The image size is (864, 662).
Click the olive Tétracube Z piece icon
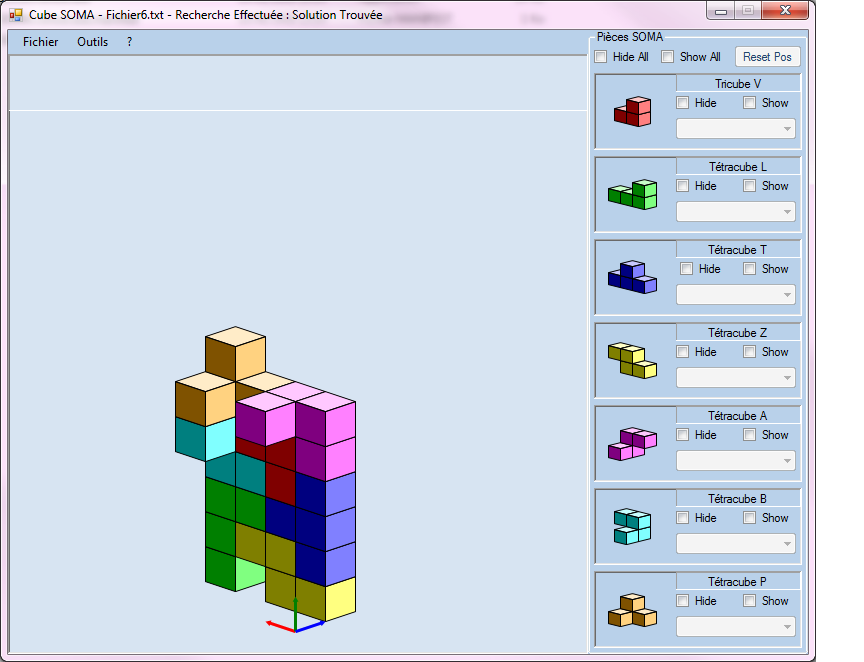click(632, 360)
